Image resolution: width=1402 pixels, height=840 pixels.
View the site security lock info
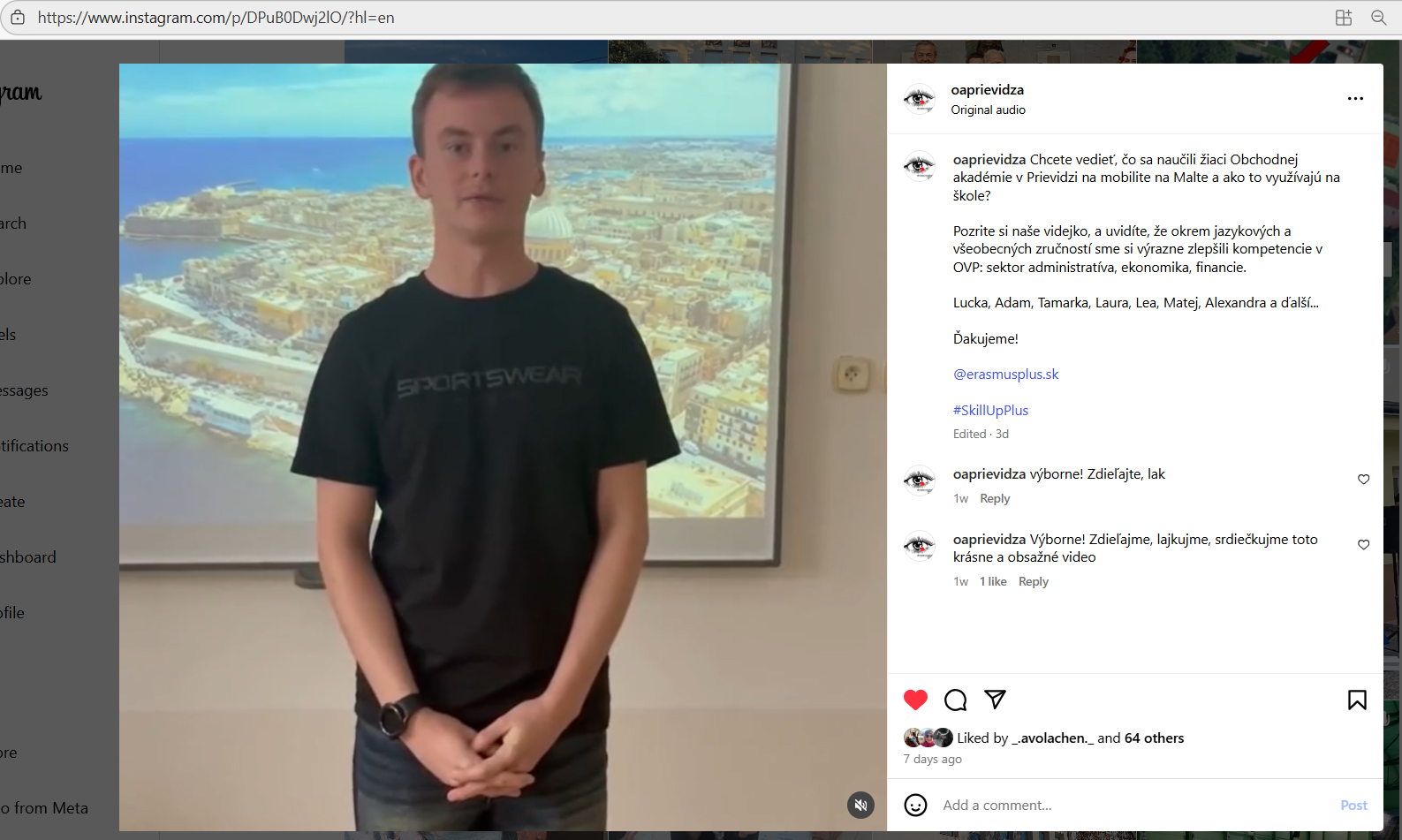tap(18, 18)
